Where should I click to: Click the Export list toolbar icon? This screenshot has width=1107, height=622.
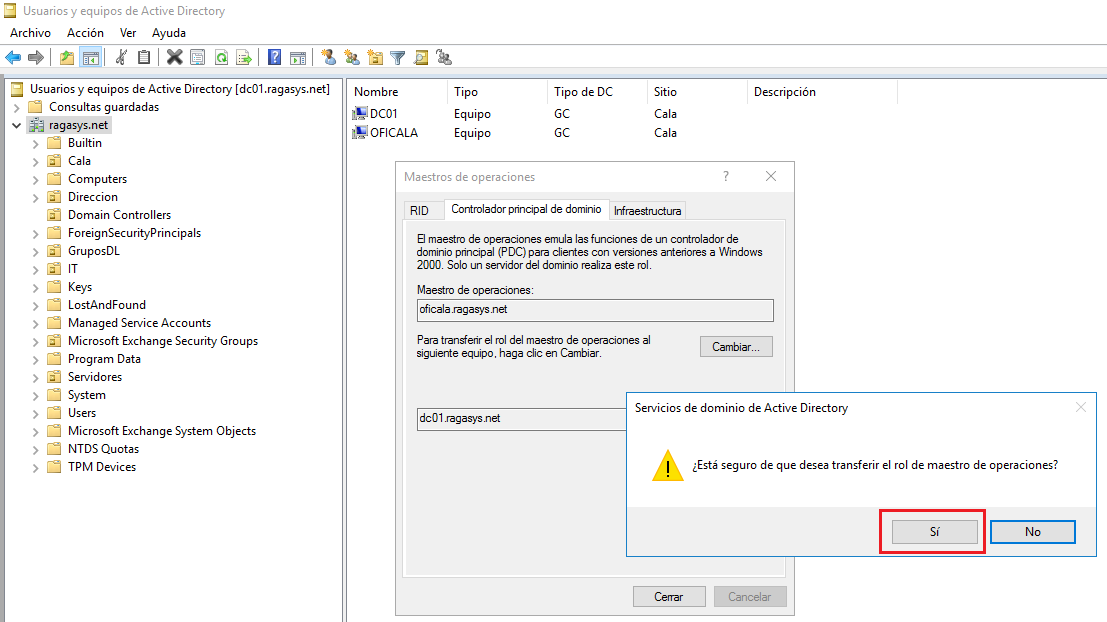244,57
